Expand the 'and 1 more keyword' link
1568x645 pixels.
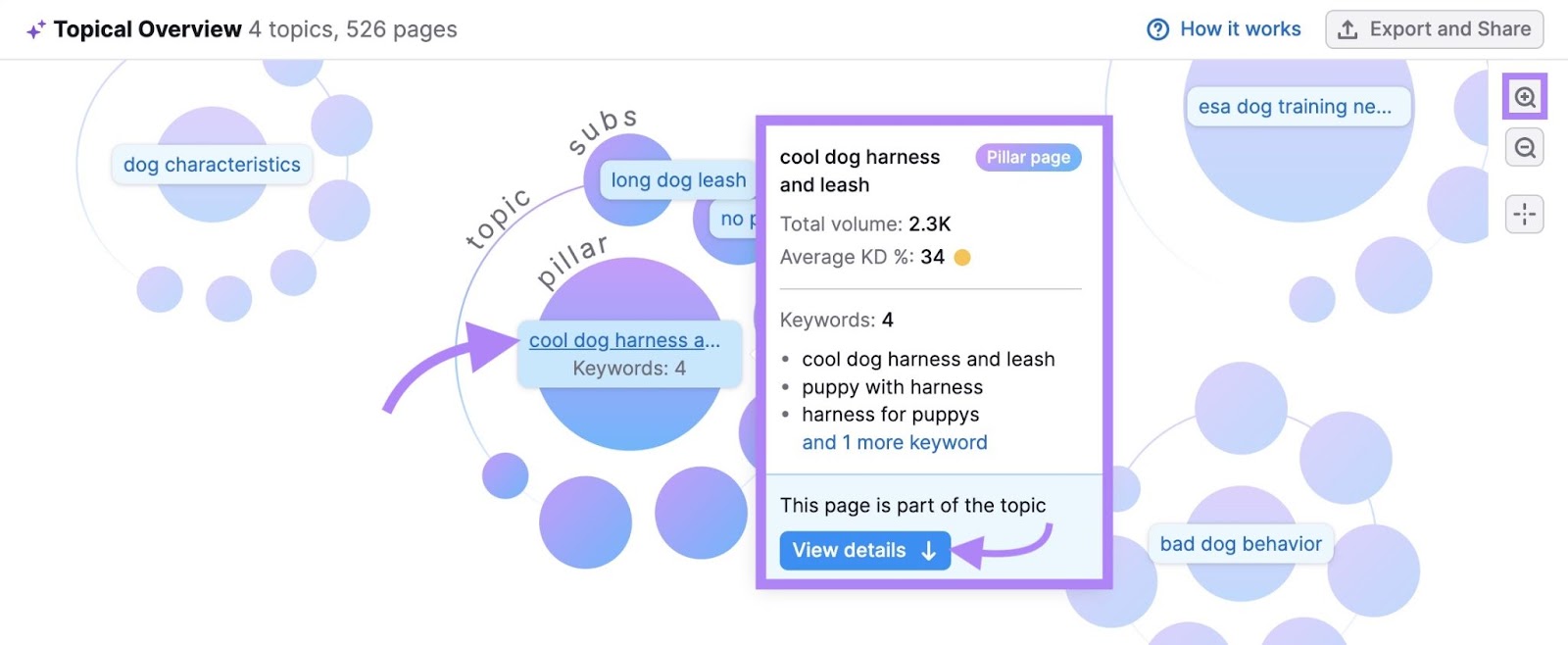pyautogui.click(x=894, y=442)
